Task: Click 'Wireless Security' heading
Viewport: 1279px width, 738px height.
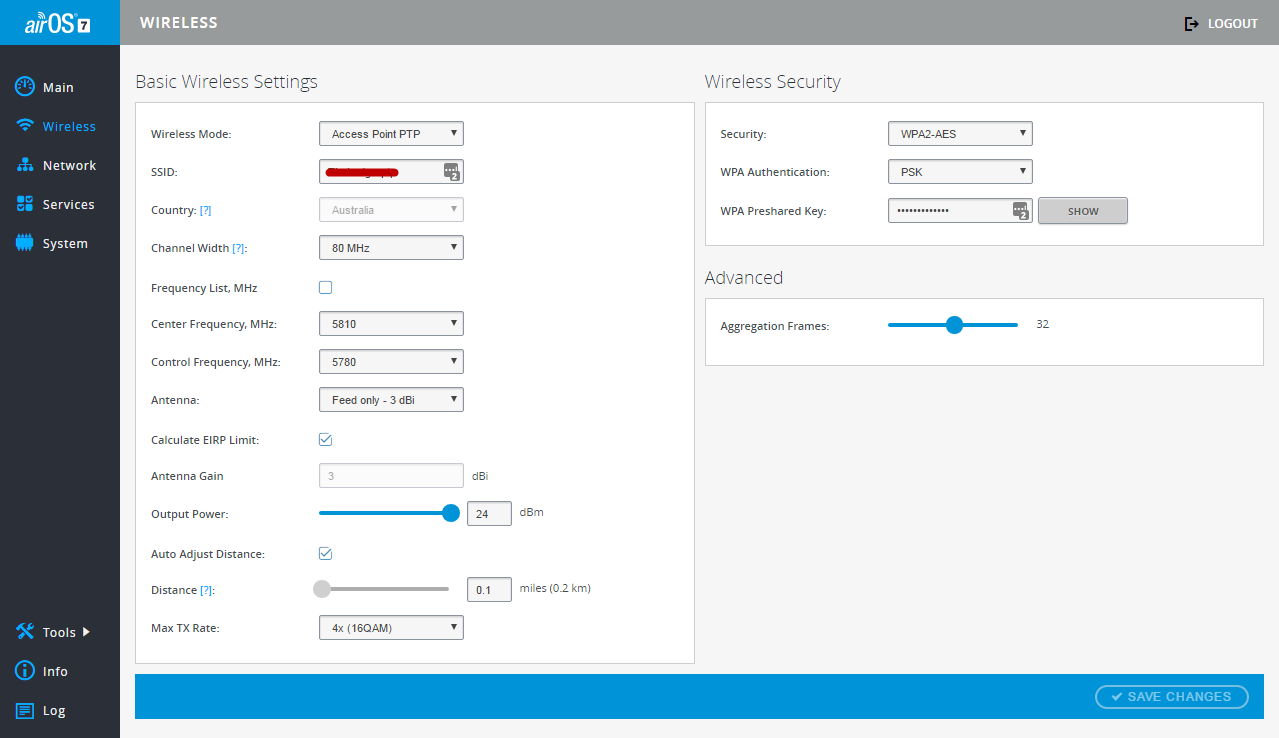Action: coord(773,82)
